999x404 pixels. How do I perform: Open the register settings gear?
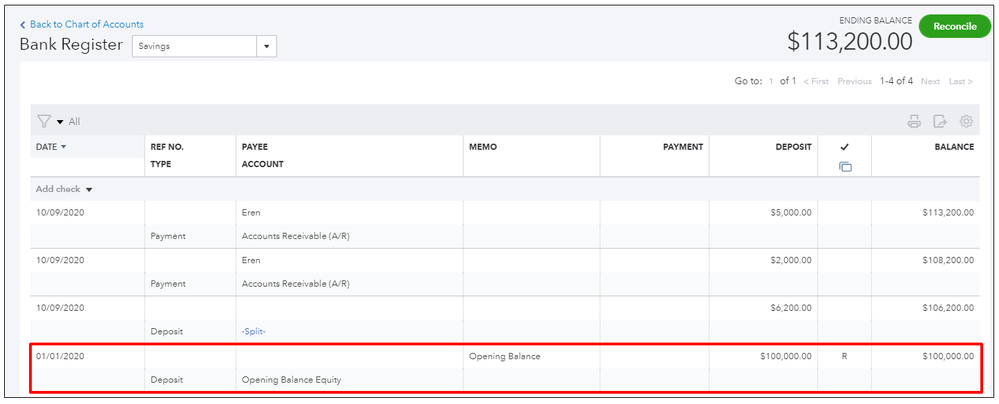click(966, 122)
